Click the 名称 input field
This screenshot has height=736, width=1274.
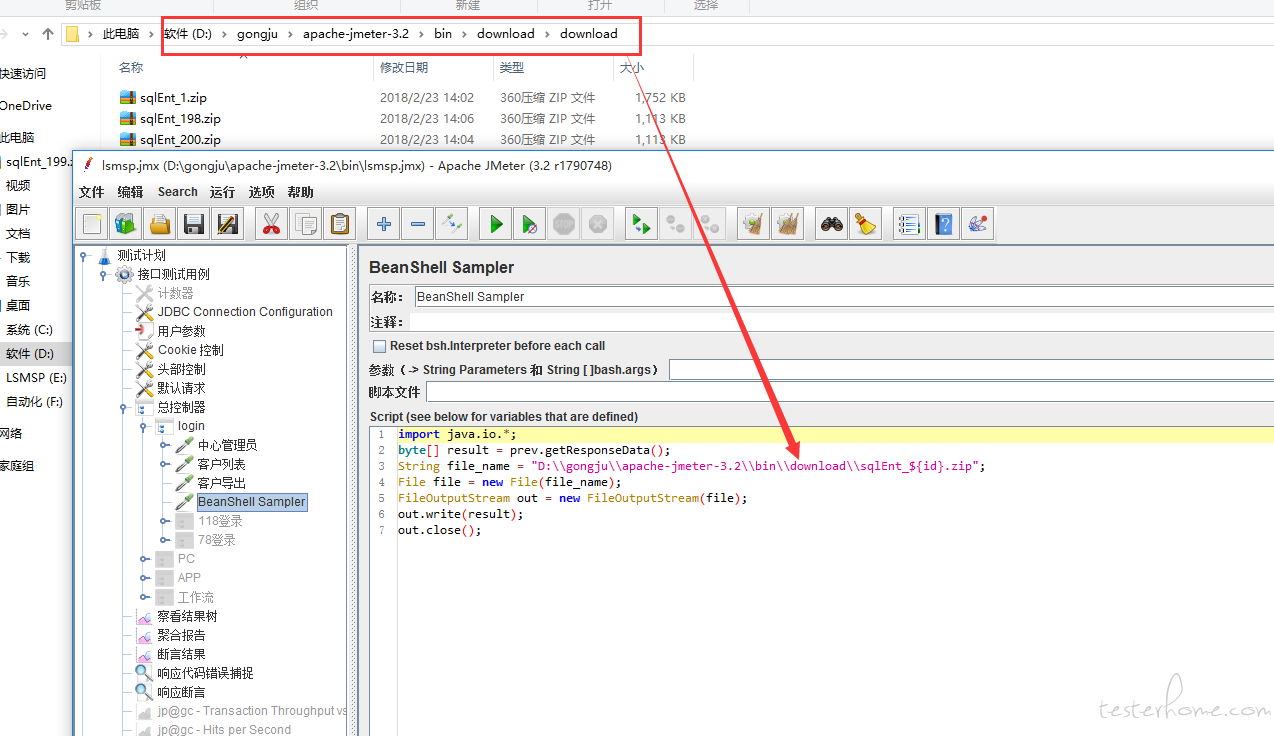(843, 297)
